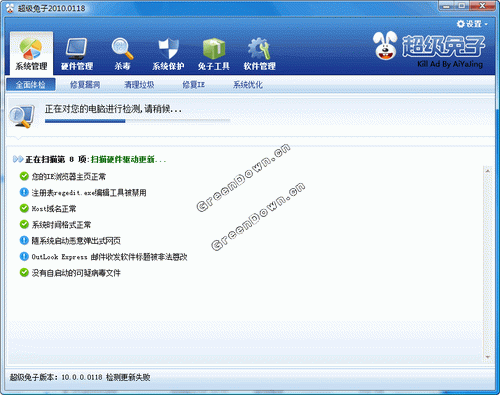The height and width of the screenshot is (395, 500).
Task: Click warning icon beside regedit.exe item
Action: coord(24,192)
